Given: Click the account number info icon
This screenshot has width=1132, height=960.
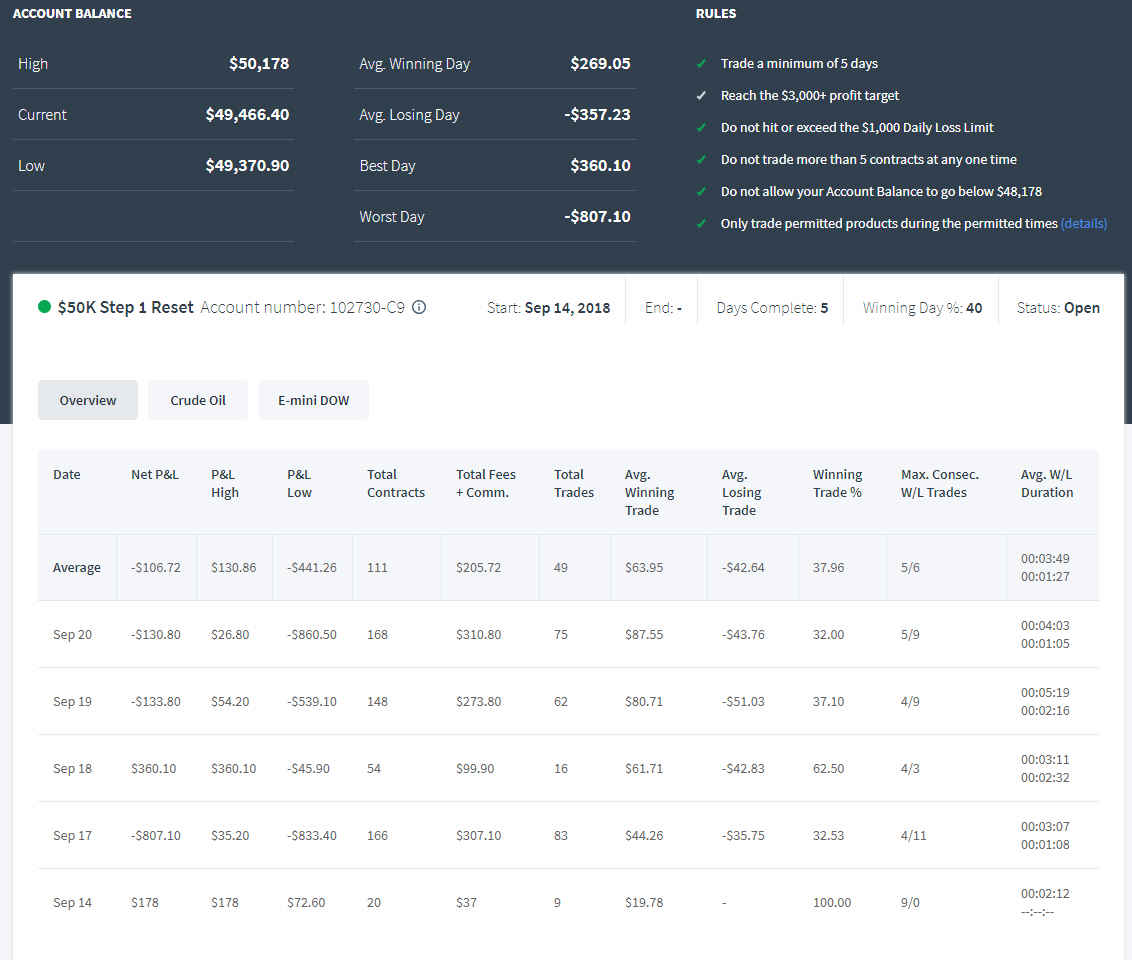Looking at the screenshot, I should click(x=419, y=307).
